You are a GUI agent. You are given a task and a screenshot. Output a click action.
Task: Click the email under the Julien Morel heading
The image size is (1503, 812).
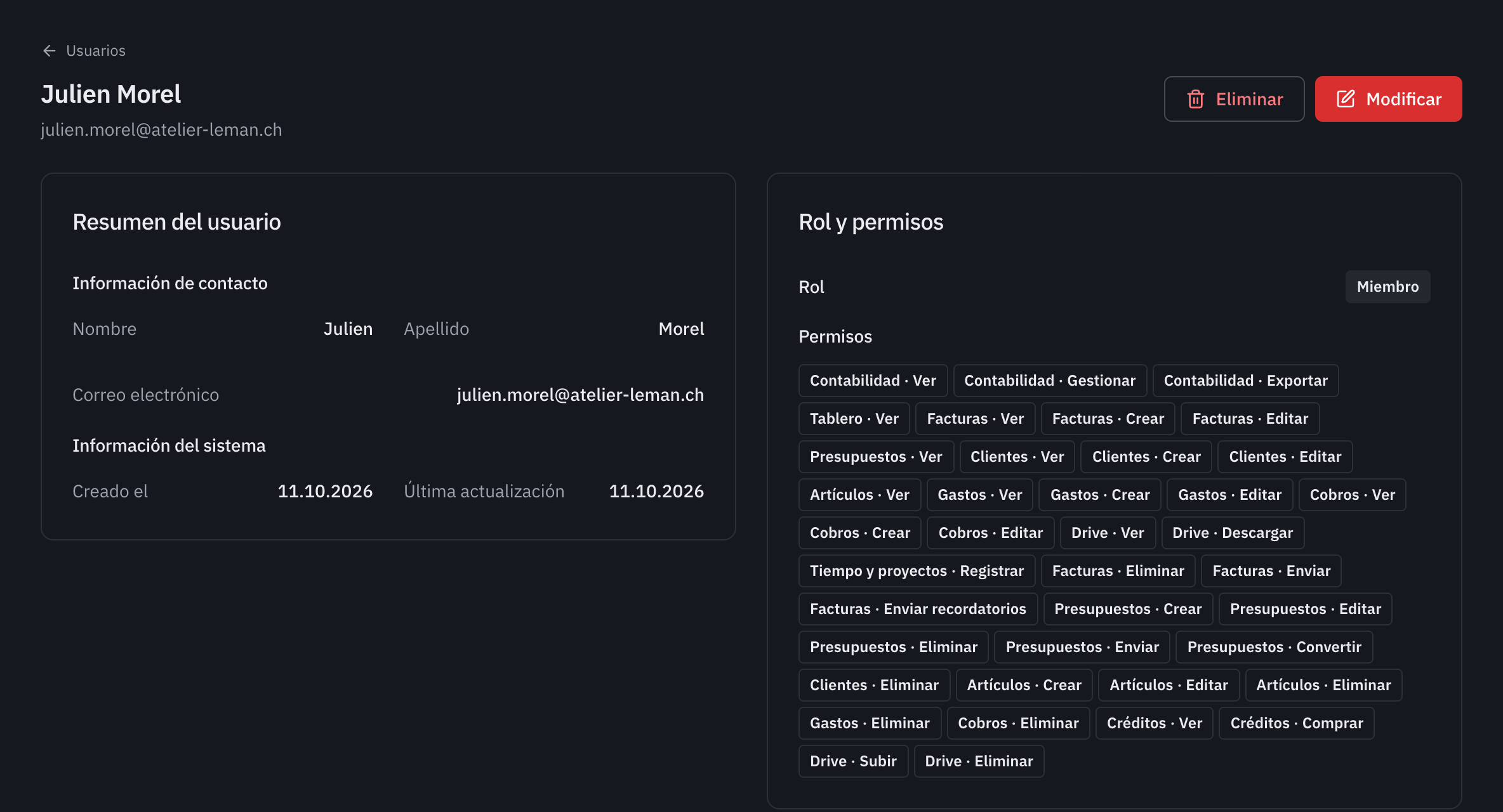[161, 130]
